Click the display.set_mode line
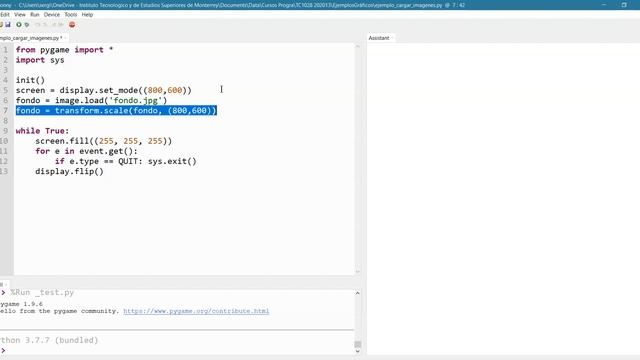 click(104, 90)
